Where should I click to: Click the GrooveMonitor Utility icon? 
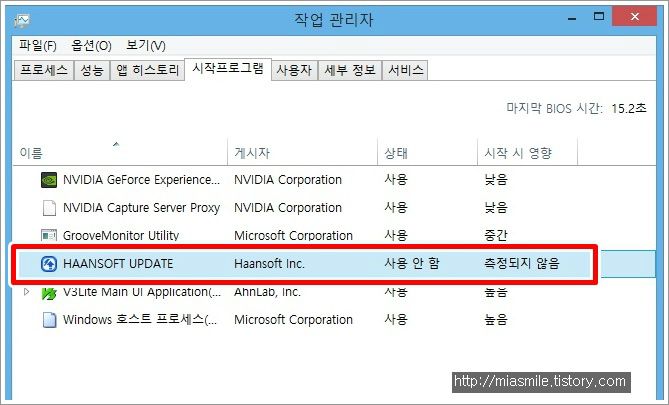[49, 235]
